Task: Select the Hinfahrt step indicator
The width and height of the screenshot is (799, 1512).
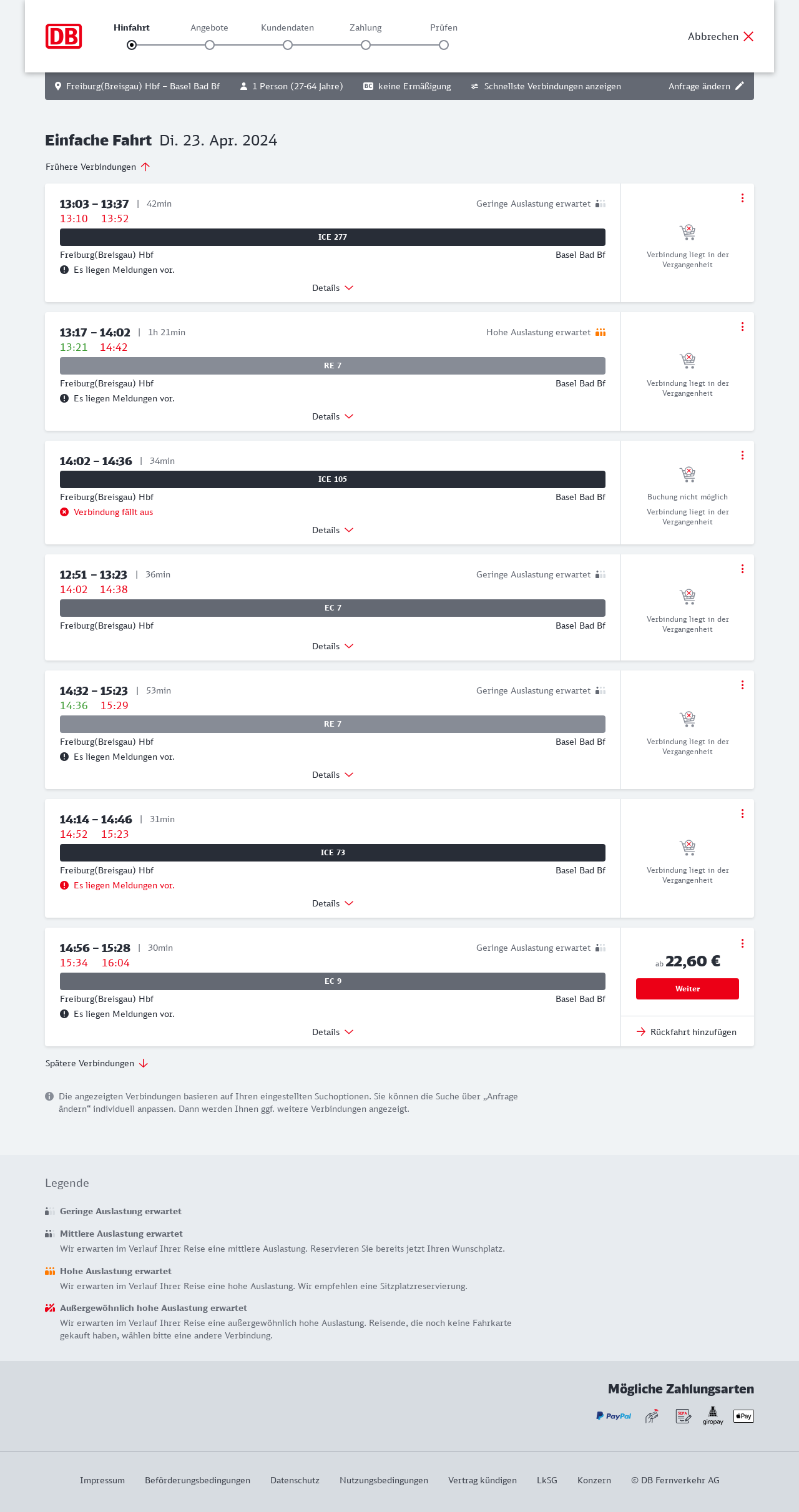Action: (132, 45)
